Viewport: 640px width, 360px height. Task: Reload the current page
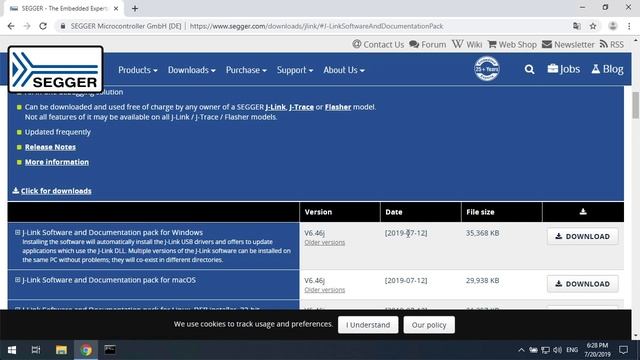point(43,26)
